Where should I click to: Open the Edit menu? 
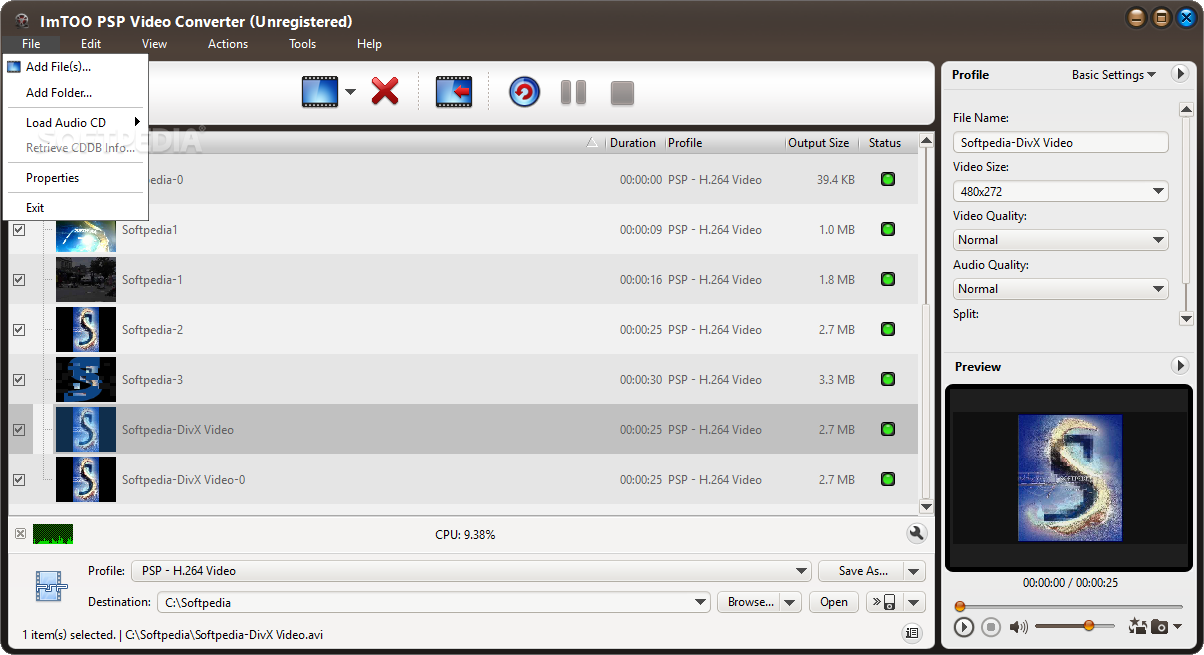[91, 44]
